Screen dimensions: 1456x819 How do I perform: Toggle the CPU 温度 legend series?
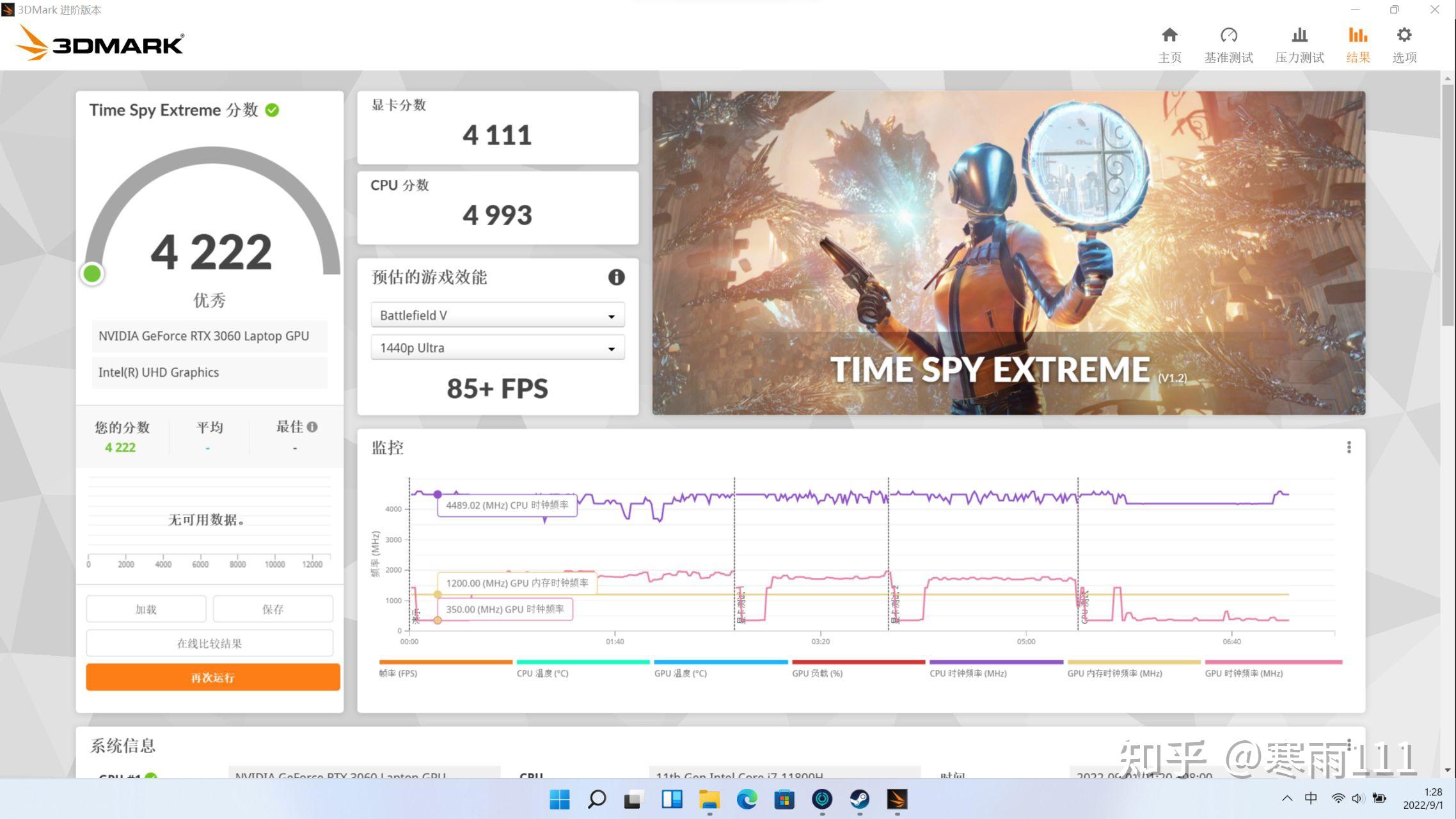click(542, 673)
